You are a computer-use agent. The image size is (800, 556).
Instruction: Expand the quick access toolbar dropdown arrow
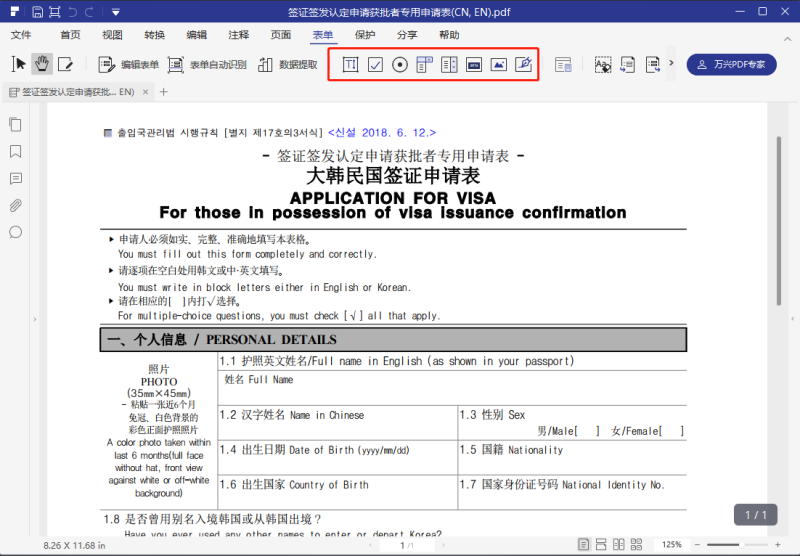pos(116,12)
